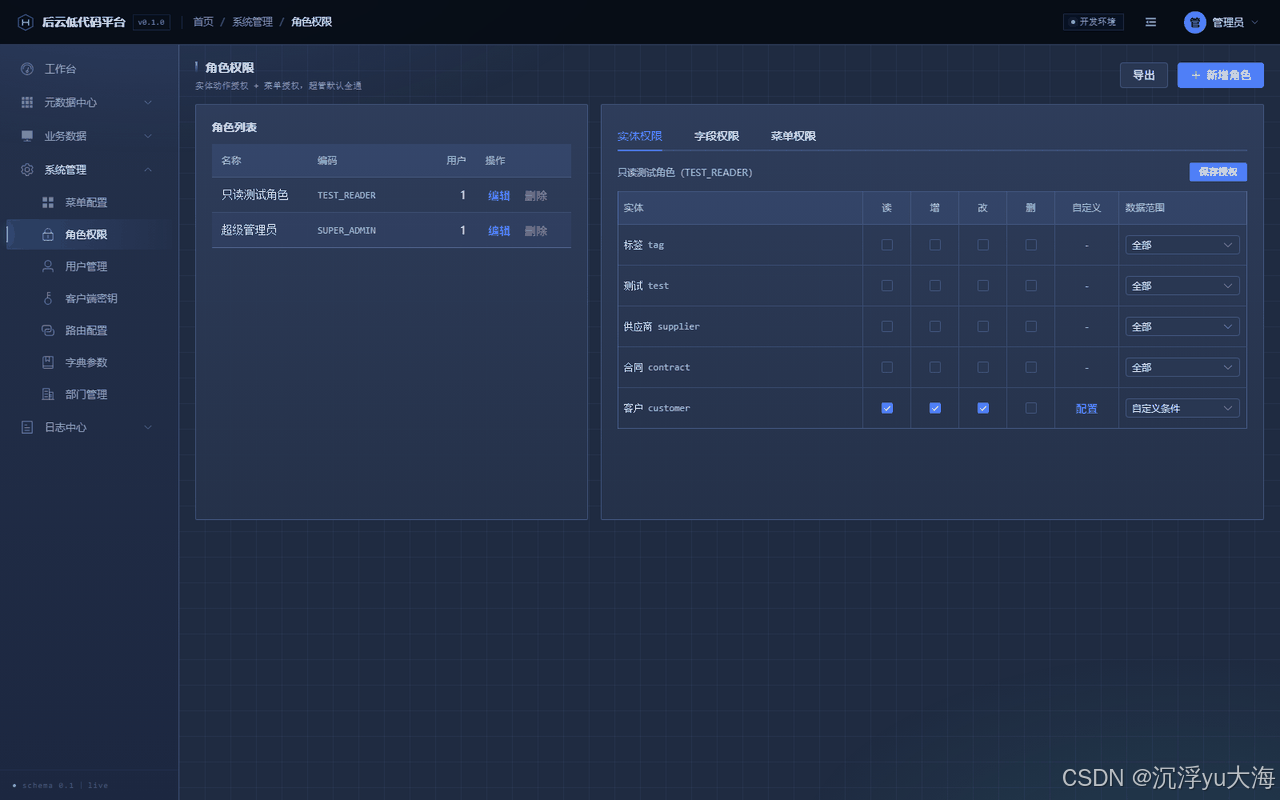Viewport: 1280px width, 800px height.
Task: Click the 管理员 user avatar icon
Action: tap(1195, 22)
